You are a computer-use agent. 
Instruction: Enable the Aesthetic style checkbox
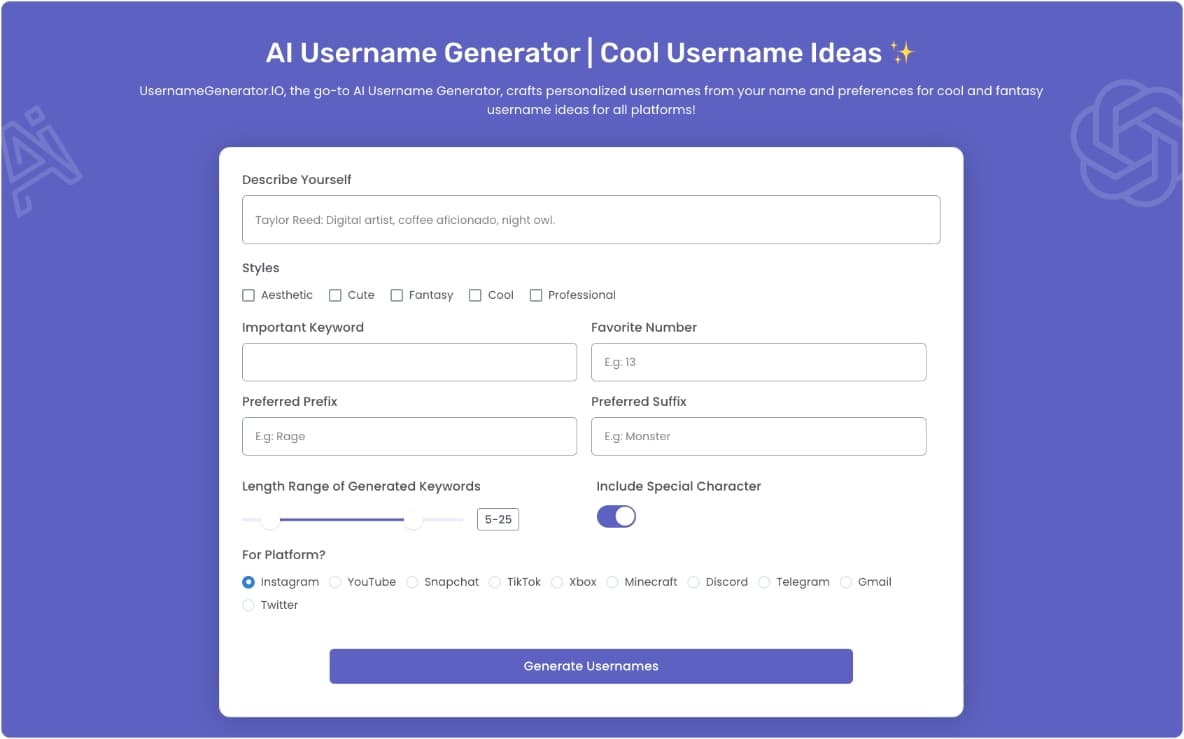tap(248, 295)
